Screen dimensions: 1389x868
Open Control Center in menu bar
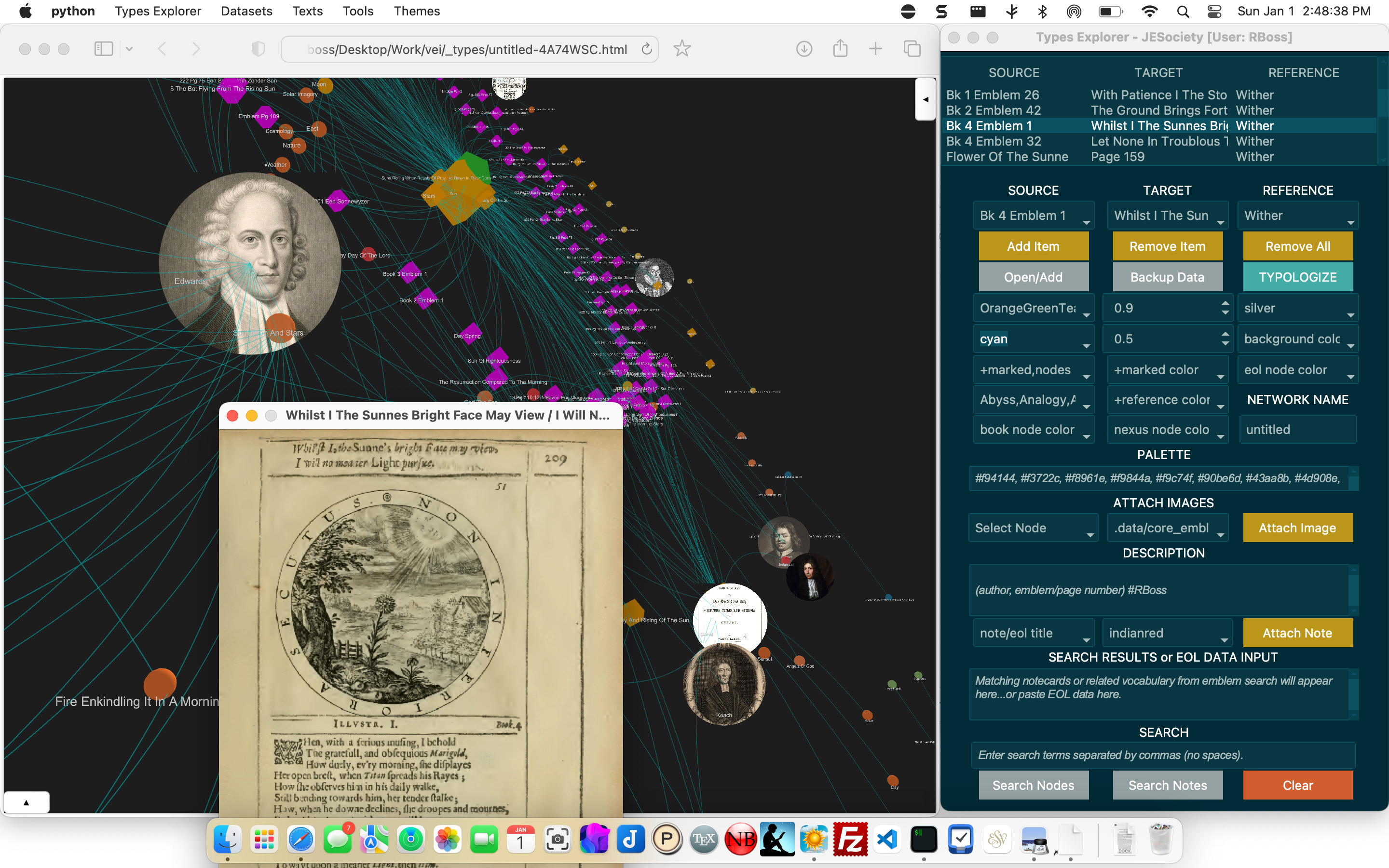(1214, 12)
